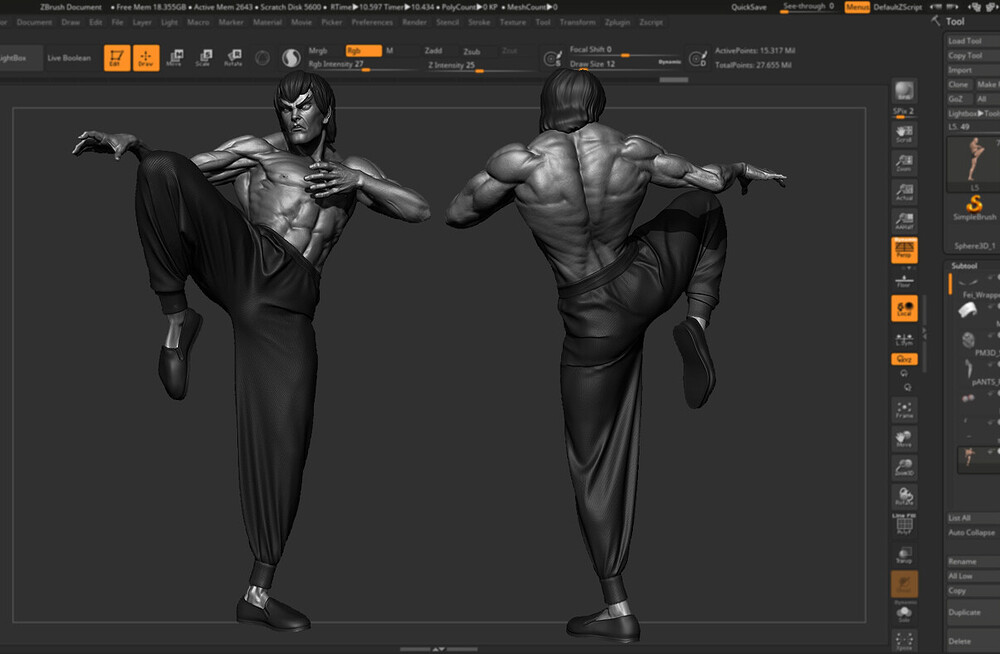Click the Zoom3D icon in right shelf

904,467
